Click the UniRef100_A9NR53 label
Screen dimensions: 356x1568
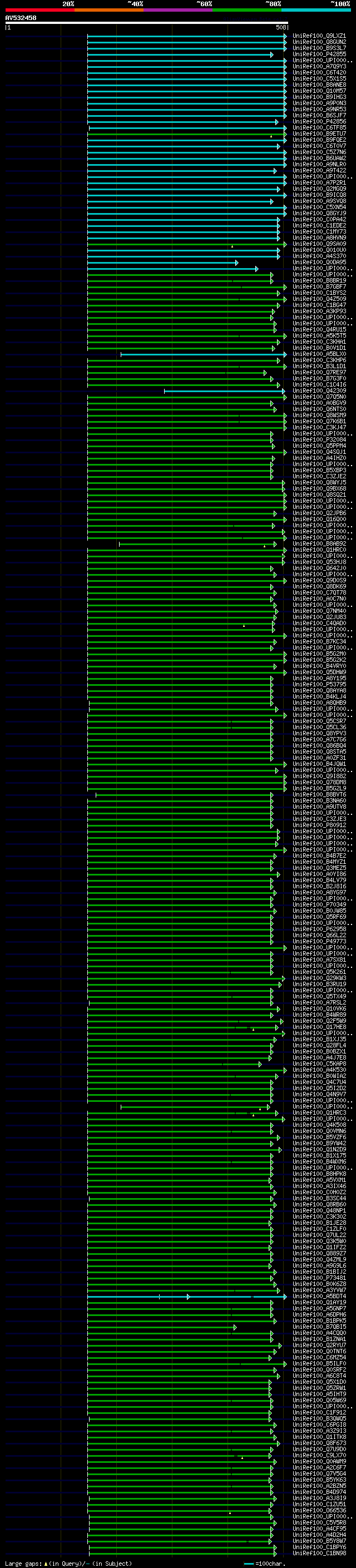tap(319, 109)
